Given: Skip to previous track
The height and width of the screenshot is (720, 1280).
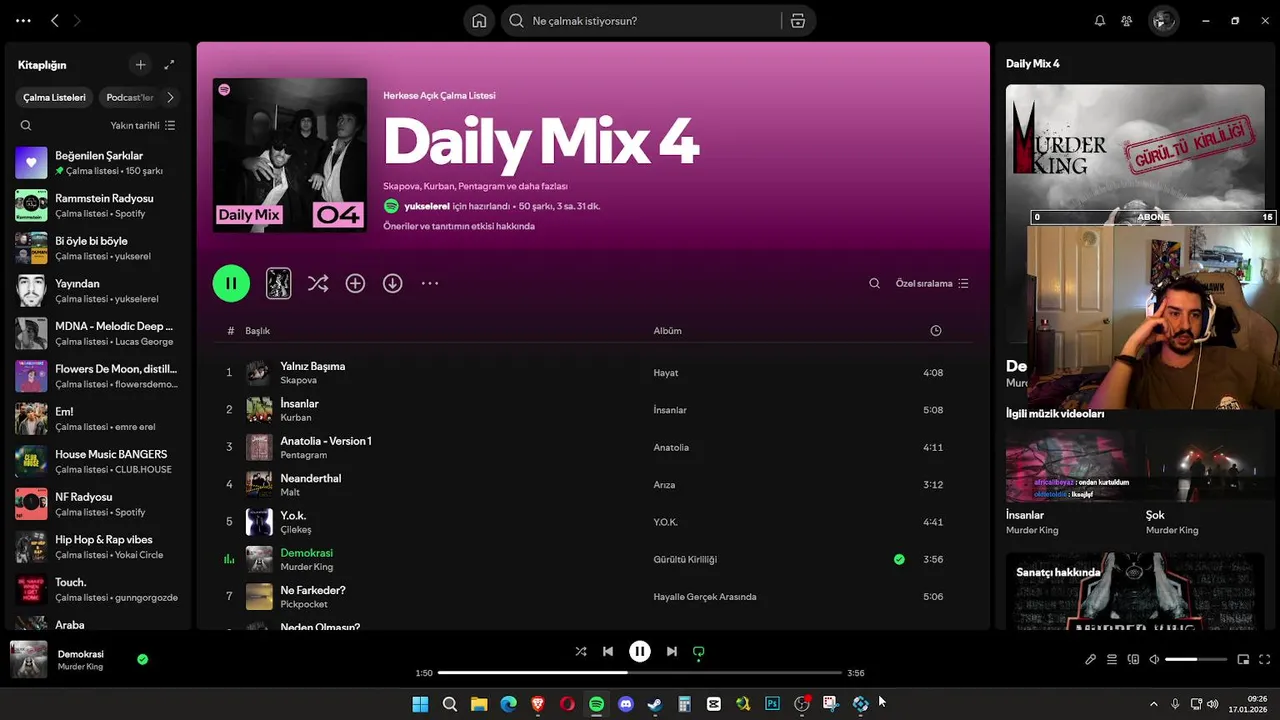Looking at the screenshot, I should click(x=608, y=652).
